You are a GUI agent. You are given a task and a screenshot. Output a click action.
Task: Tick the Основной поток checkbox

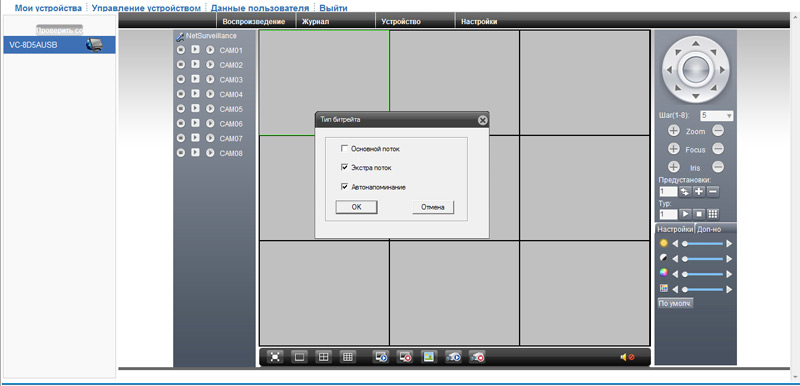pyautogui.click(x=344, y=149)
